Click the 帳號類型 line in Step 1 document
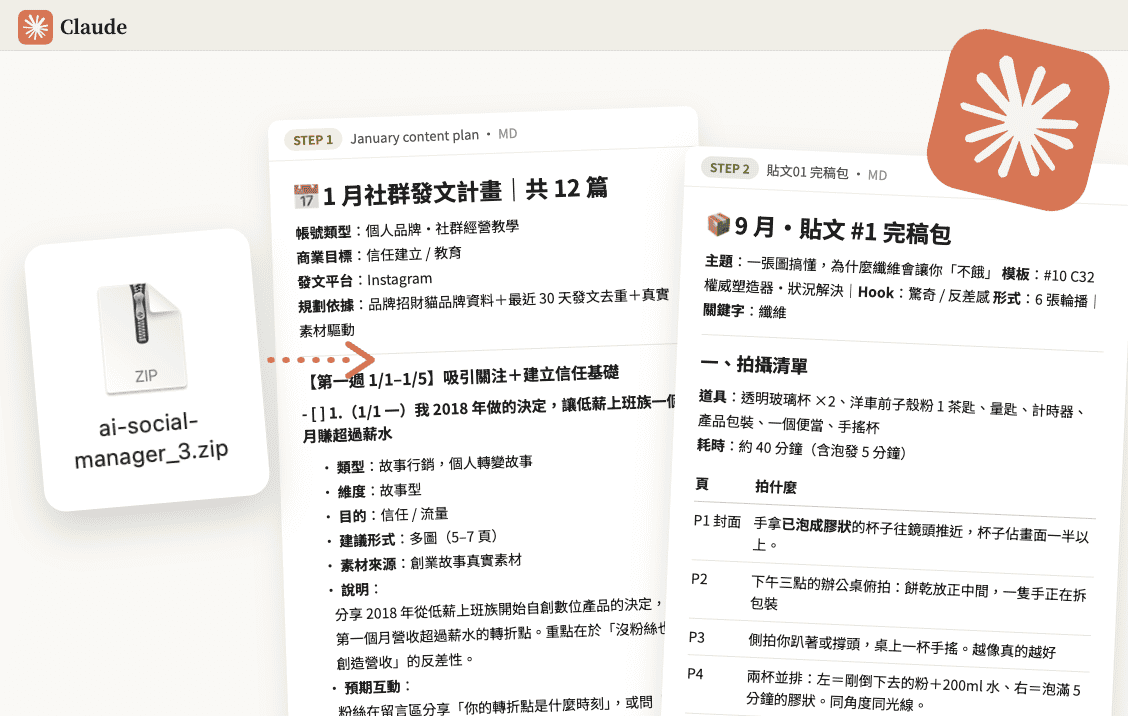The height and width of the screenshot is (716, 1128). pyautogui.click(x=407, y=230)
